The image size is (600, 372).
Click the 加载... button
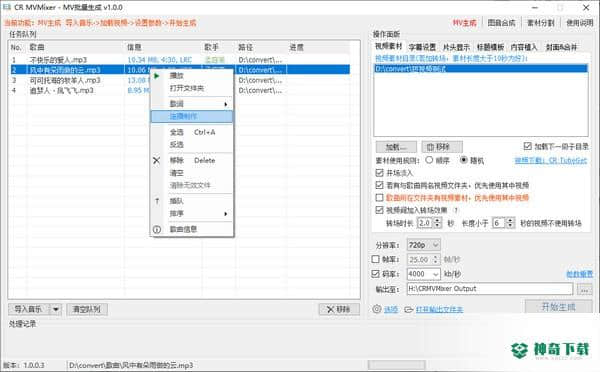[x=396, y=147]
